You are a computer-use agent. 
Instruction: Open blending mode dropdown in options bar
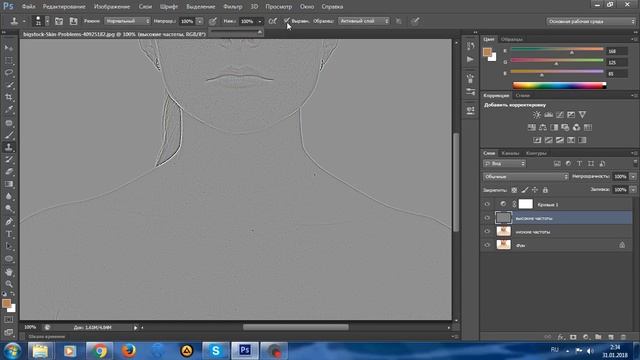(x=127, y=21)
